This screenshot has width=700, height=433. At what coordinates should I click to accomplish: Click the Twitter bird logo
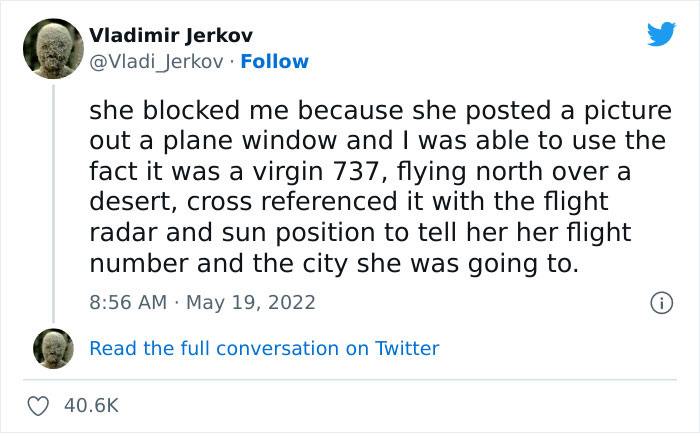(661, 34)
